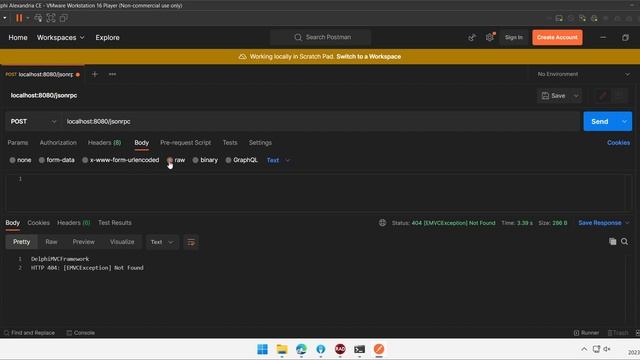
Task: Open the Tests tab
Action: click(230, 142)
